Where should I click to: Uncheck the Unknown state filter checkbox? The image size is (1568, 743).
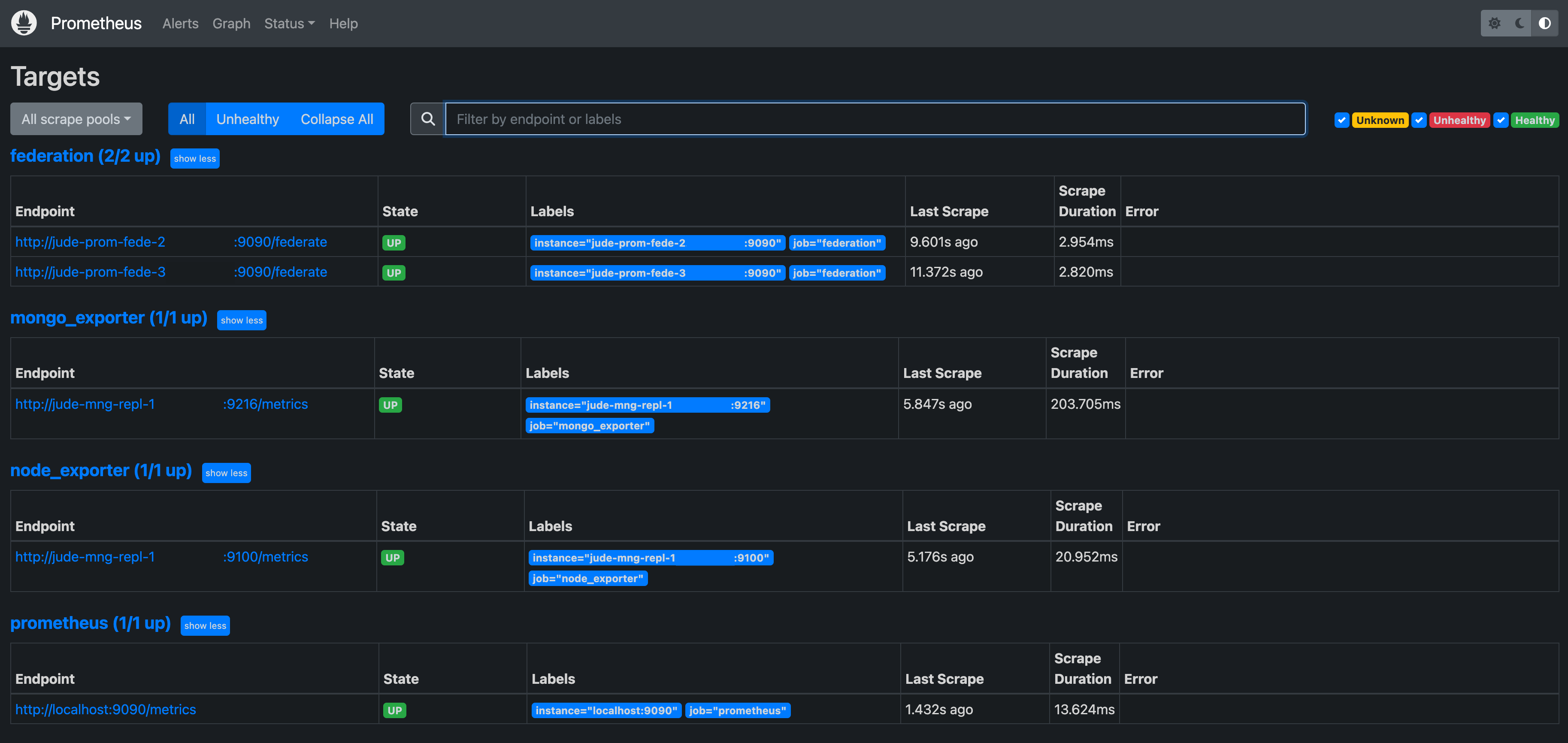click(1341, 120)
